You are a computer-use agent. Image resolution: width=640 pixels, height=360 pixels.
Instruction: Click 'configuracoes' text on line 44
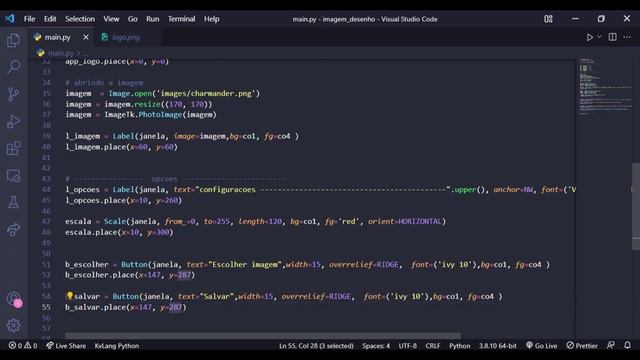point(226,189)
